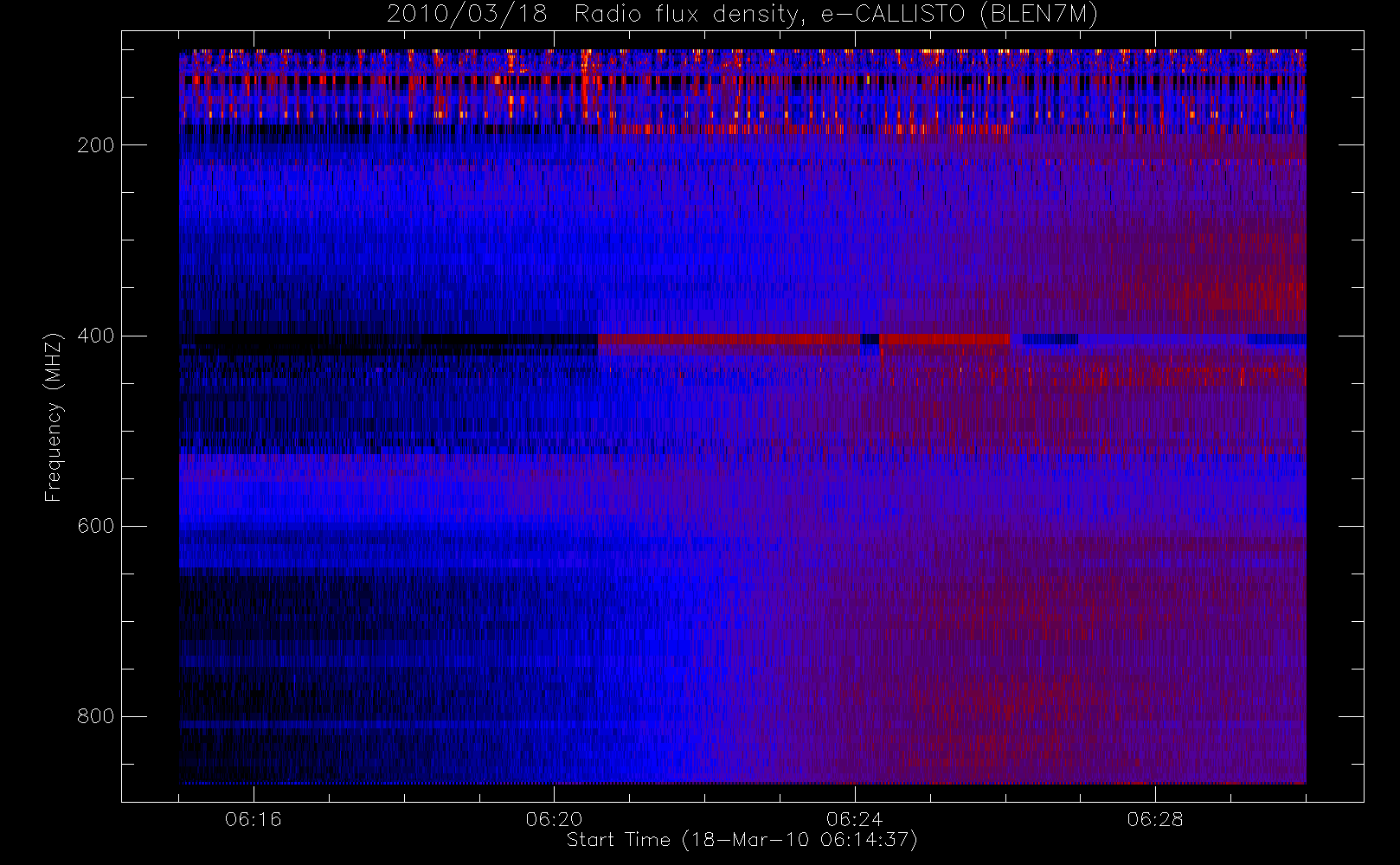Screen dimensions: 1400x865
Task: Click the 06:24 time tick label
Action: (854, 819)
